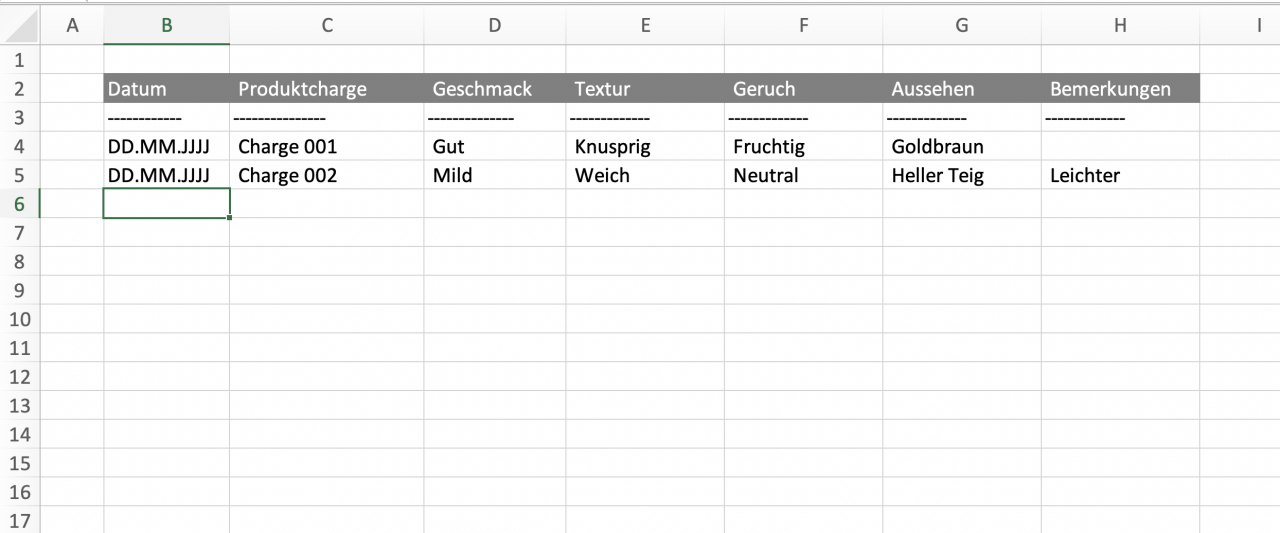Select row 6 header
Image resolution: width=1280 pixels, height=533 pixels.
pyautogui.click(x=20, y=204)
